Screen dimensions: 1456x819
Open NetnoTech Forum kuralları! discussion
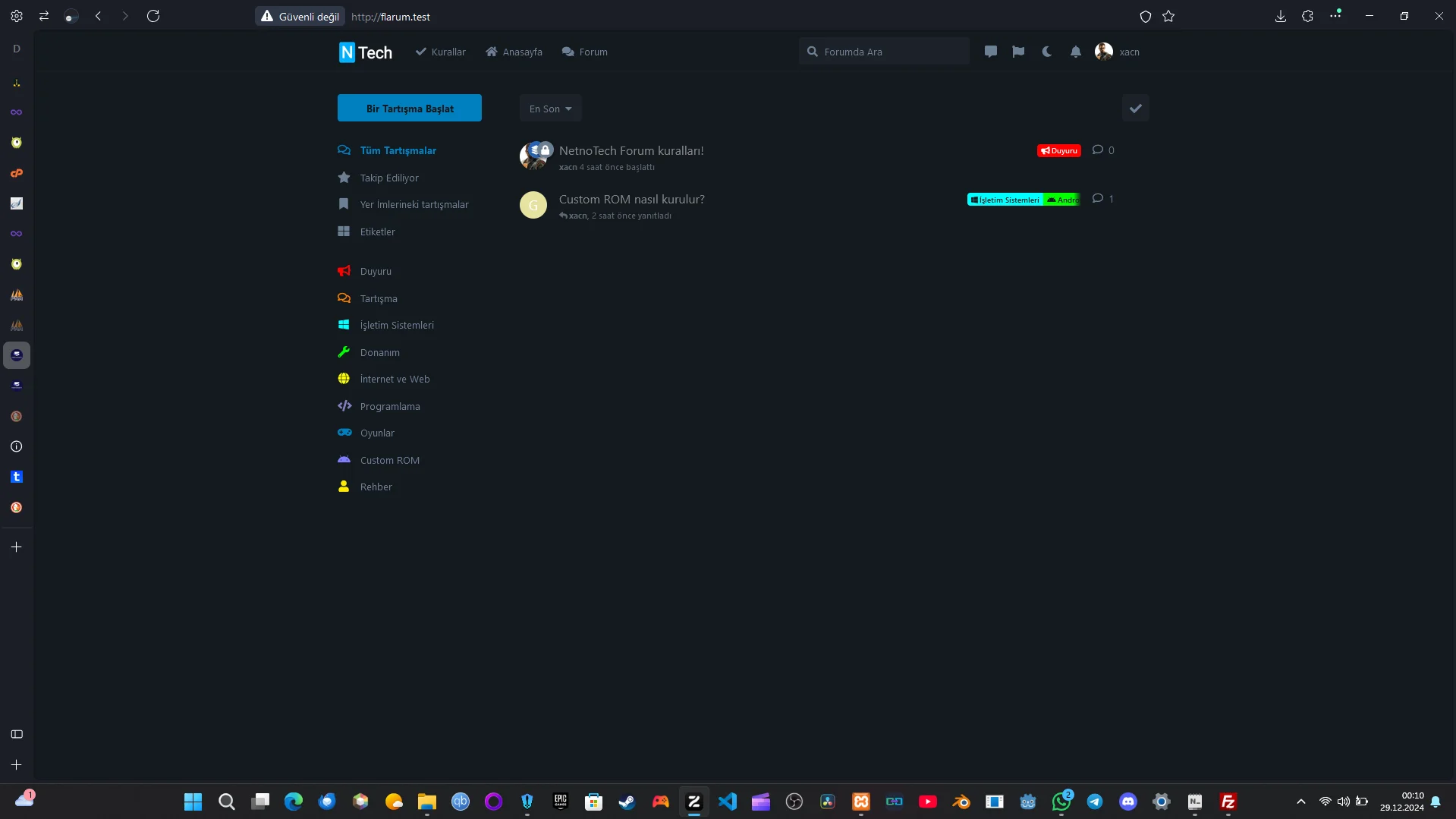pos(631,150)
